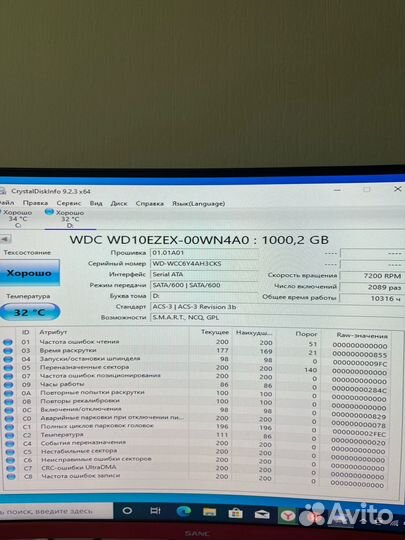Click the Windows taskbar search box
The height and width of the screenshot is (540, 405).
click(56, 511)
